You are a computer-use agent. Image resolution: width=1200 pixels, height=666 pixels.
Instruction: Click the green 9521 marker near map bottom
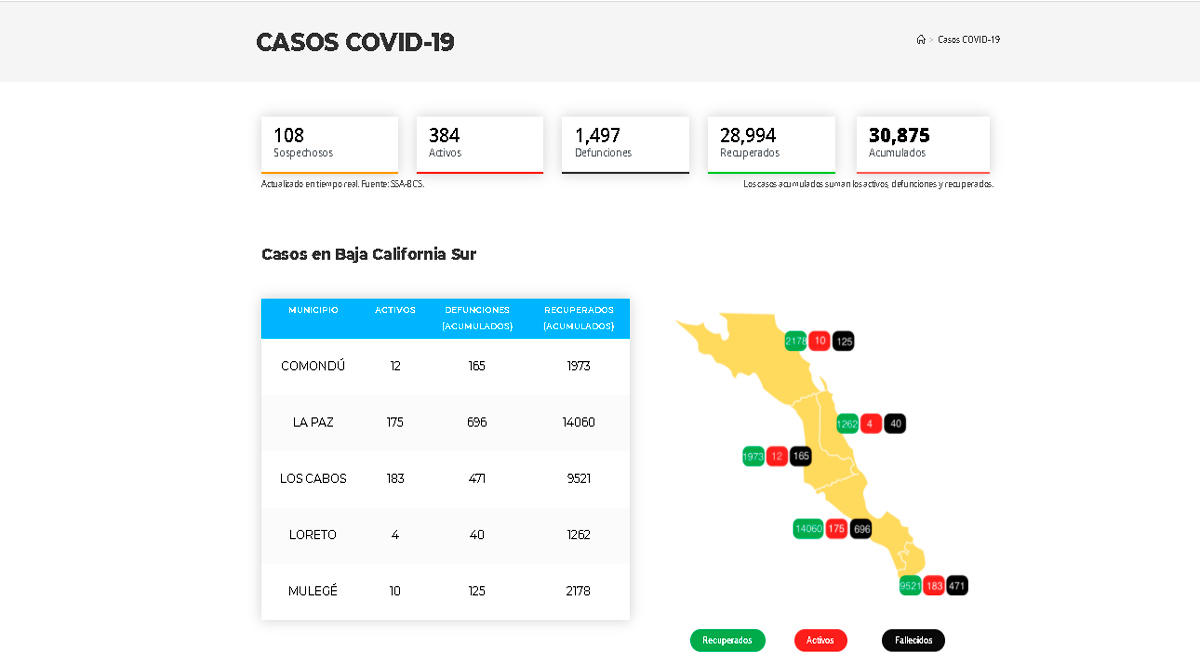910,584
